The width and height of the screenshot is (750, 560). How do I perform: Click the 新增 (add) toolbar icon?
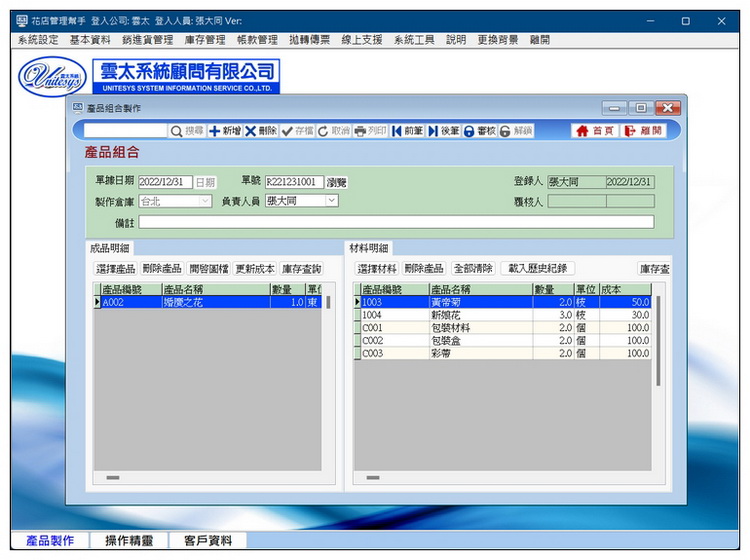tap(214, 131)
